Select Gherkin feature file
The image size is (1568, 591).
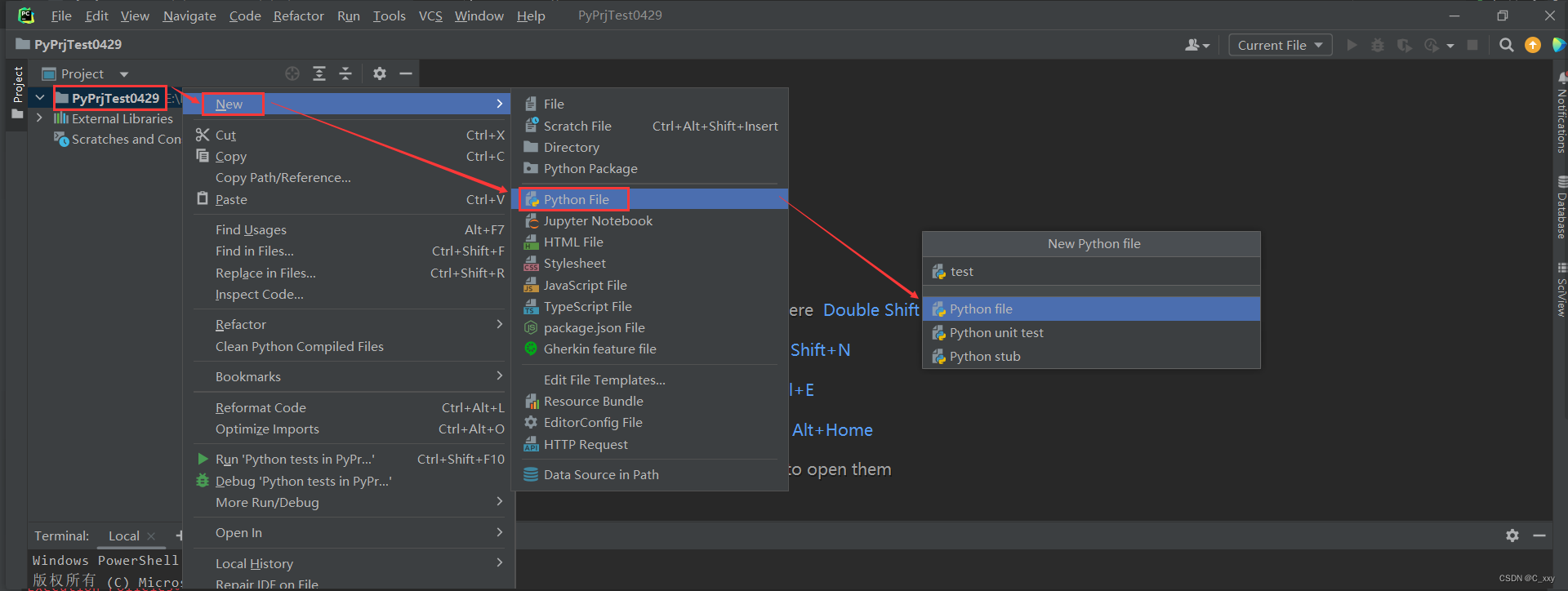650,349
